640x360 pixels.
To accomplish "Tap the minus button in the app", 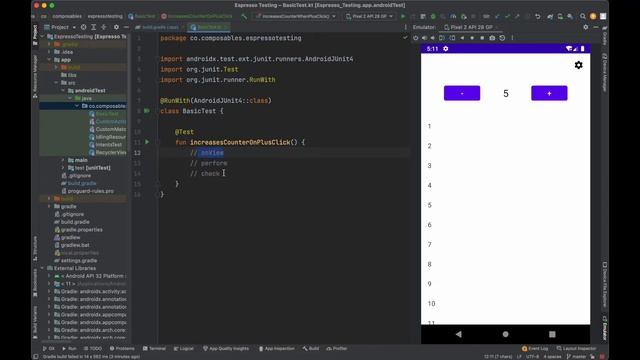I will 462,93.
